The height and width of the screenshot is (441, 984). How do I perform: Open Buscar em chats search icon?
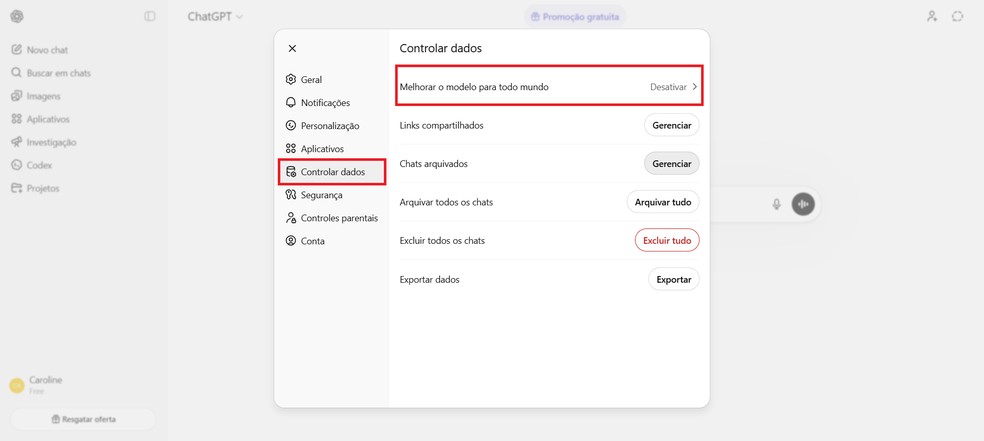pyautogui.click(x=17, y=73)
